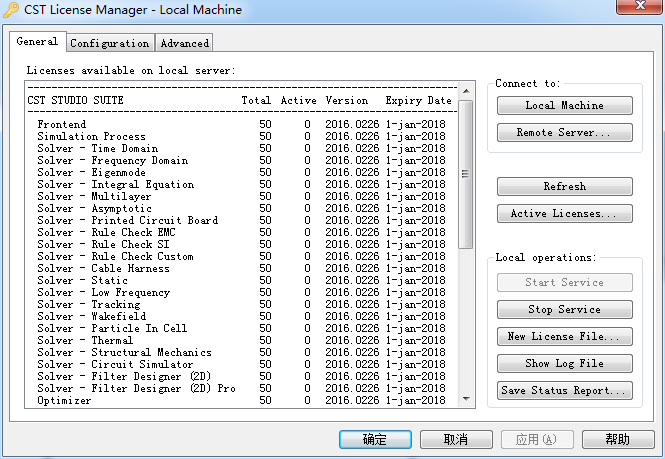The width and height of the screenshot is (665, 459).
Task: Refresh the license list
Action: (x=564, y=187)
